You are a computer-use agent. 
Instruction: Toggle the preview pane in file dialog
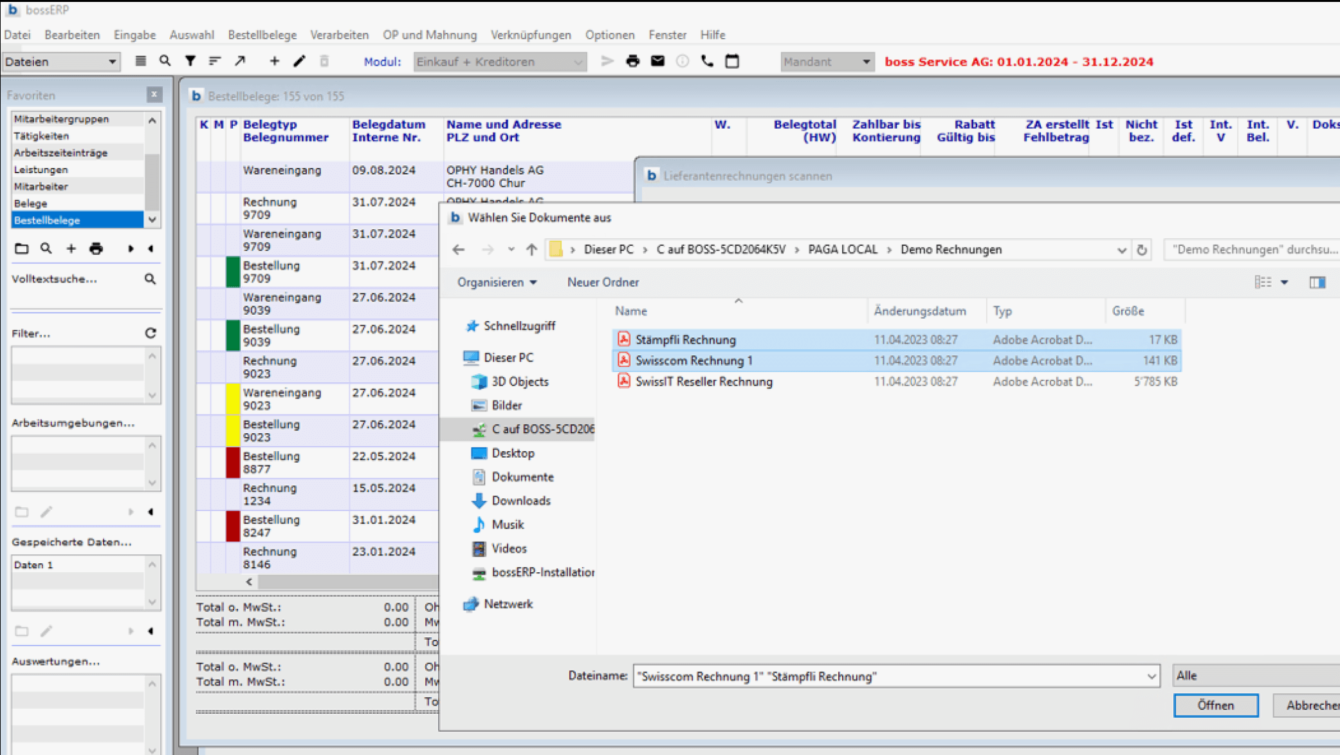(1317, 283)
